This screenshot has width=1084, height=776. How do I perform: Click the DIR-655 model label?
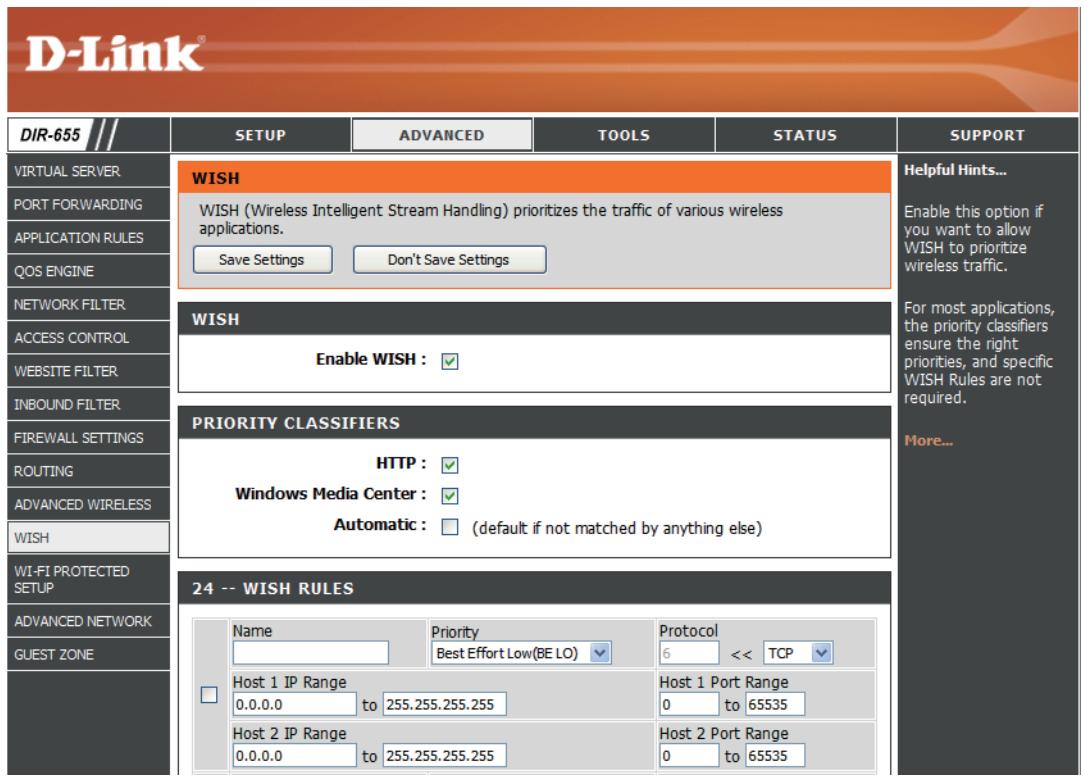coord(50,134)
